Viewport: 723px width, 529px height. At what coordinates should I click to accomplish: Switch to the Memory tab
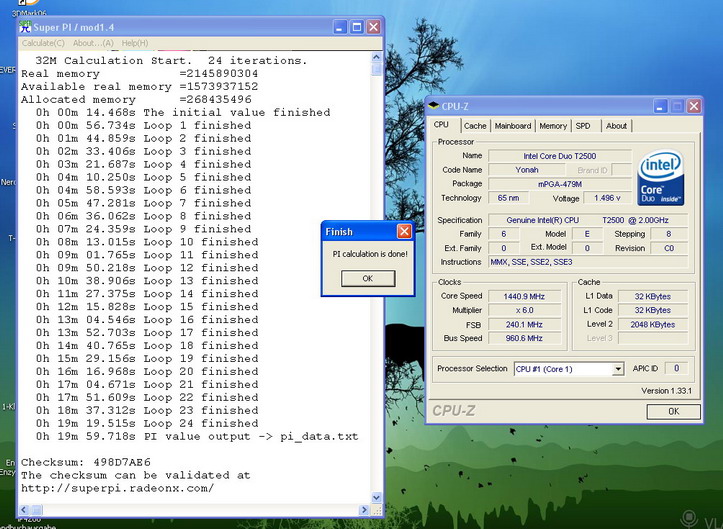tap(553, 125)
